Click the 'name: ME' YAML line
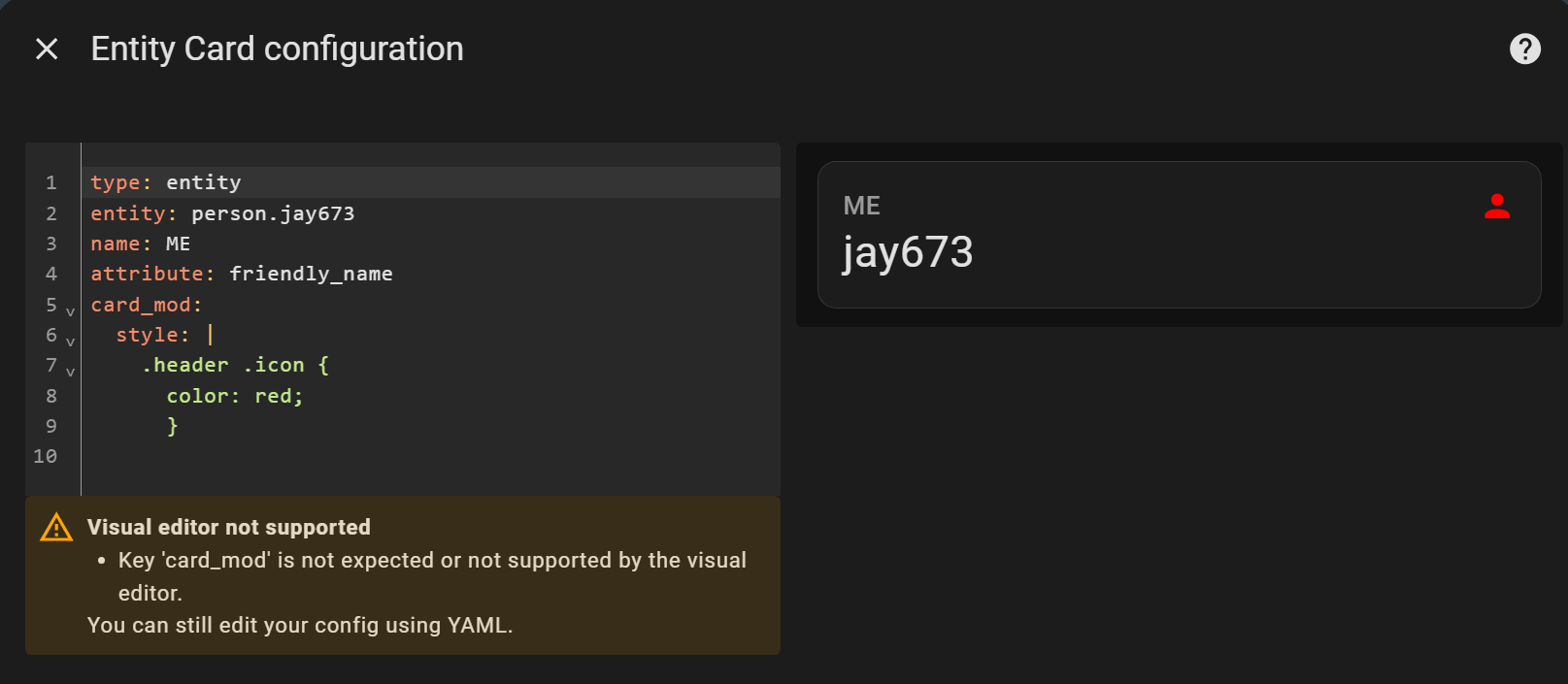Screen dimensions: 1568x684 click(x=140, y=244)
